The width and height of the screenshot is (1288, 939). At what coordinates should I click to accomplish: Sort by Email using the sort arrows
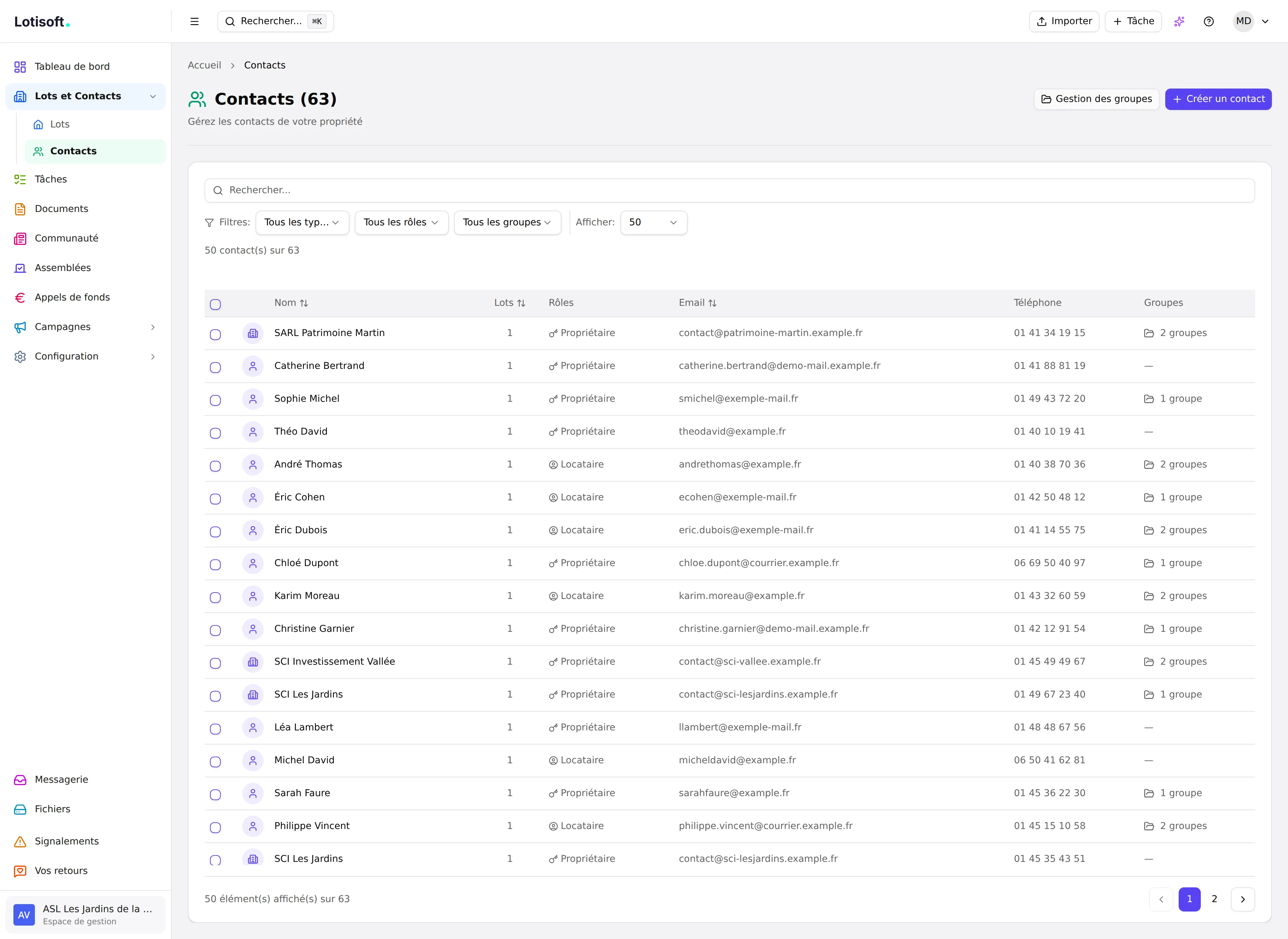(x=712, y=303)
